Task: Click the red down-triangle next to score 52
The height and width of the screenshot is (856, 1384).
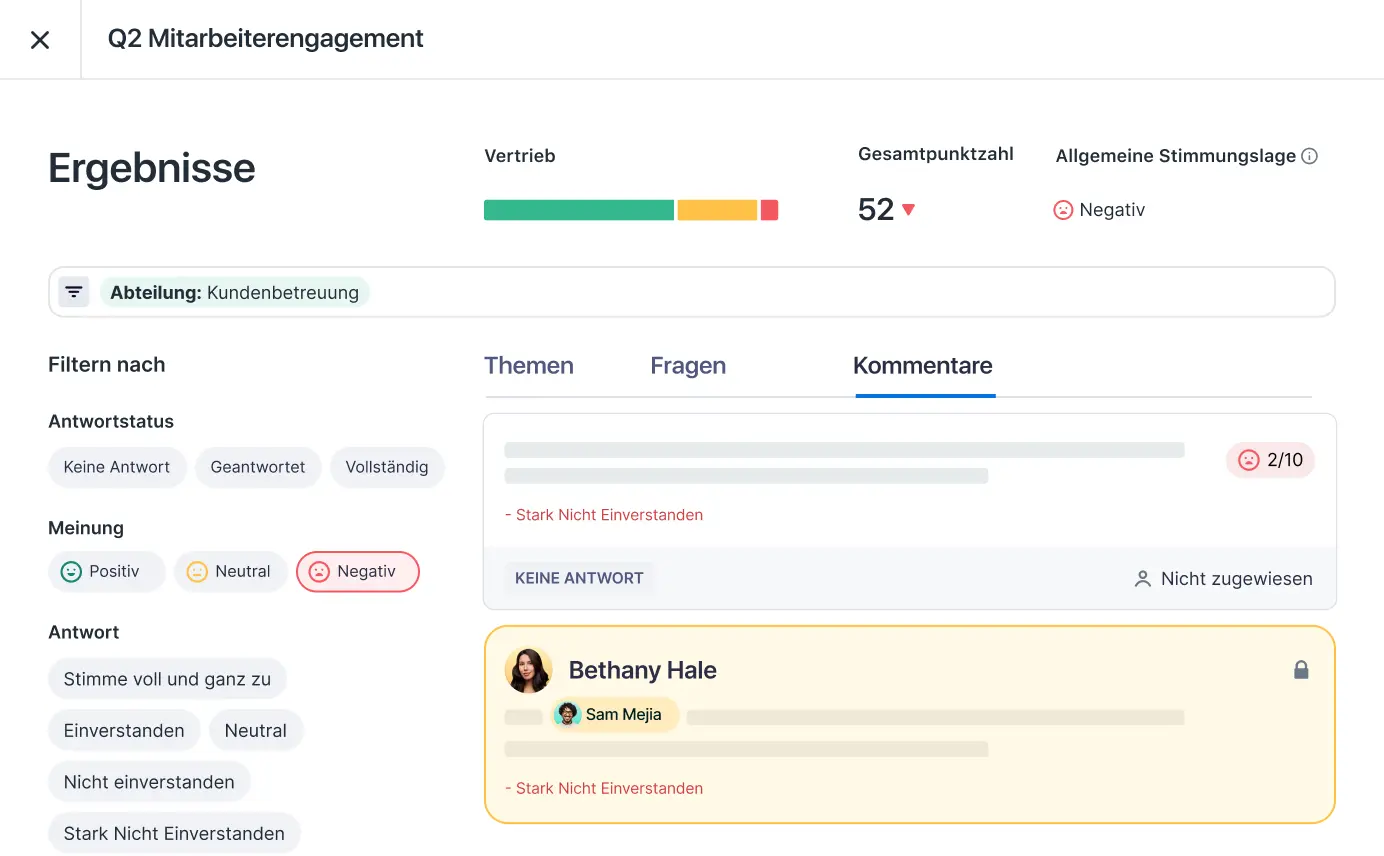Action: [x=908, y=210]
